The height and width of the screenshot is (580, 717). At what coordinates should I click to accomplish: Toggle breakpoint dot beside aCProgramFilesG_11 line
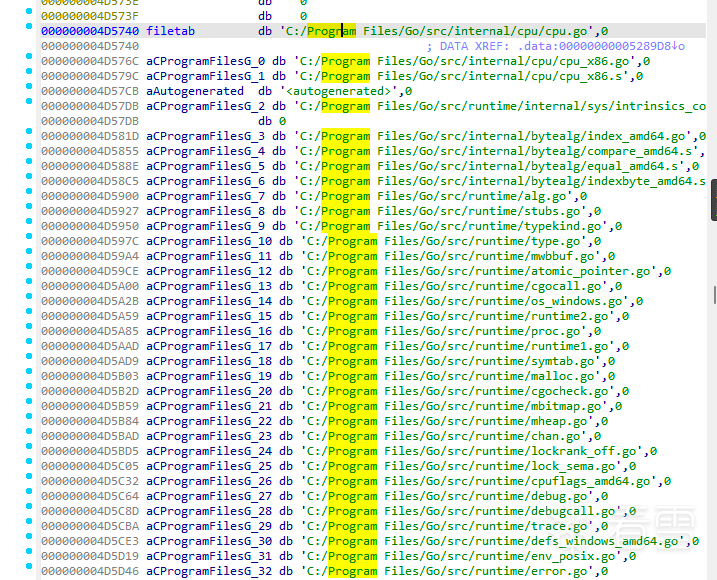pyautogui.click(x=29, y=251)
